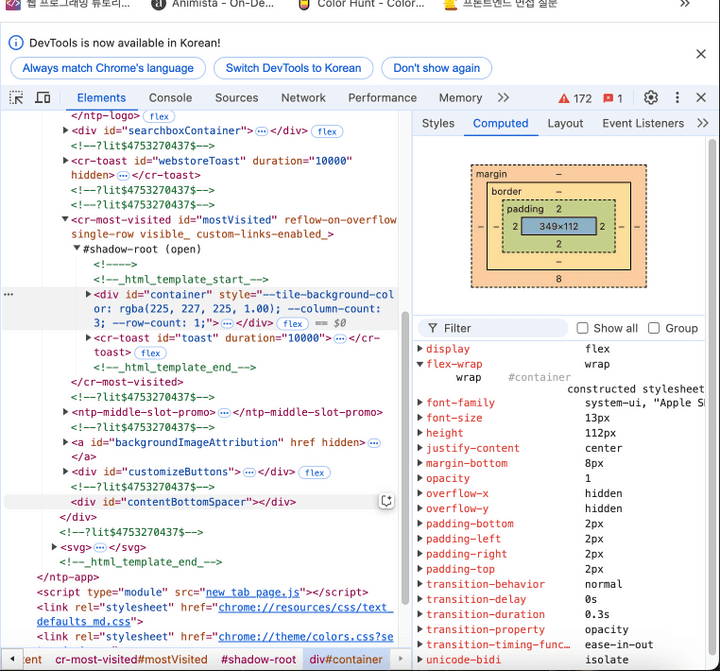This screenshot has width=720, height=671.
Task: Open DevTools settings gear
Action: [651, 98]
